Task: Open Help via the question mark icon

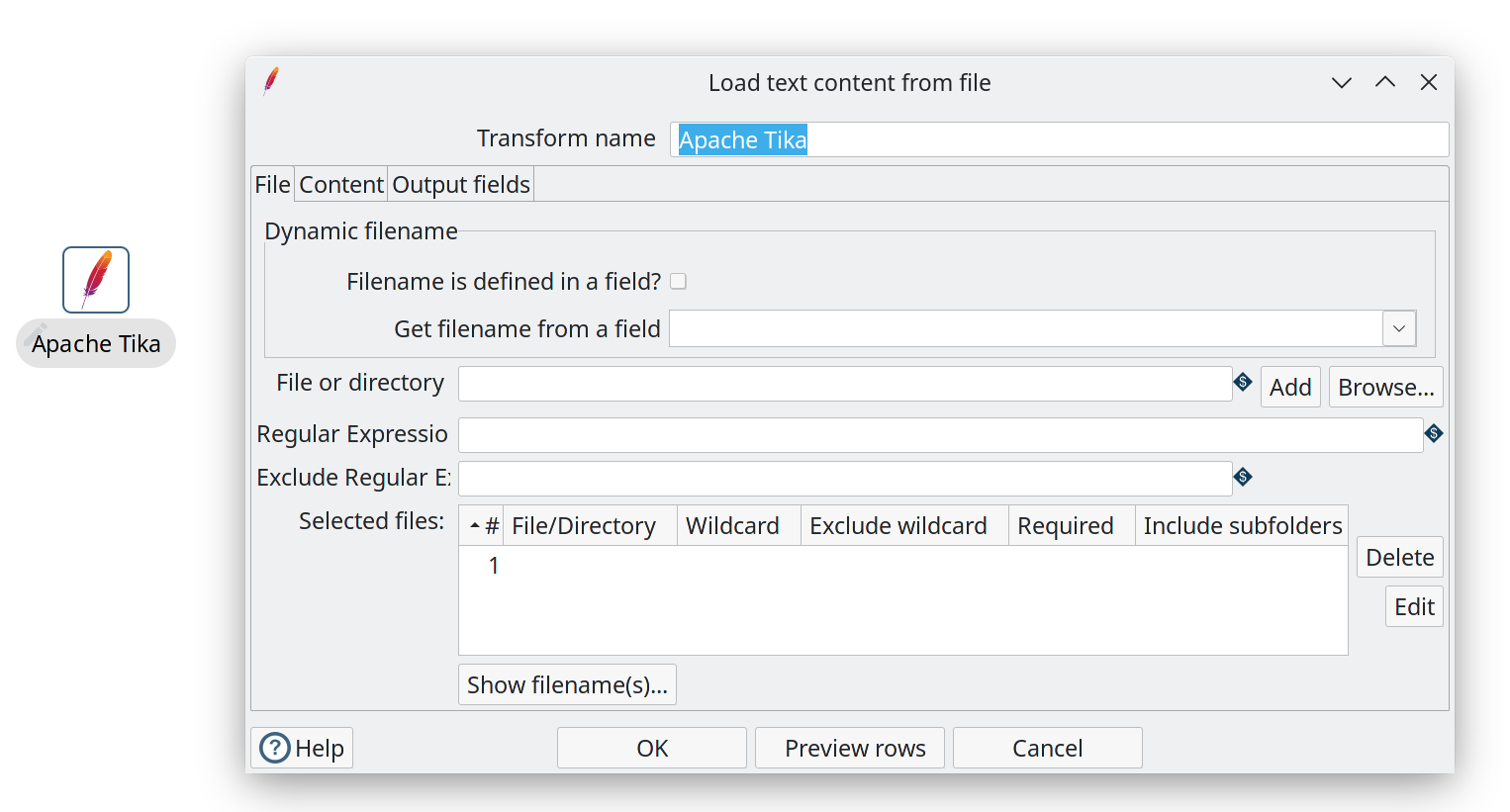Action: 275,749
